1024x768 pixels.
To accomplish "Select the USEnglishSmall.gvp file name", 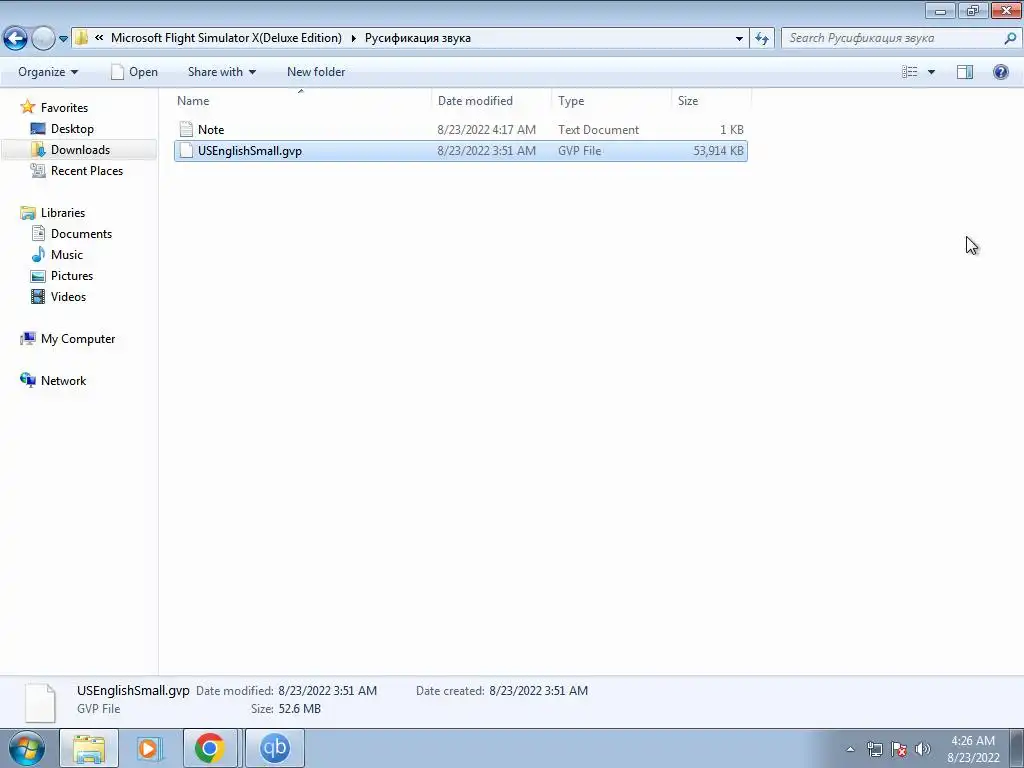I will (x=249, y=151).
